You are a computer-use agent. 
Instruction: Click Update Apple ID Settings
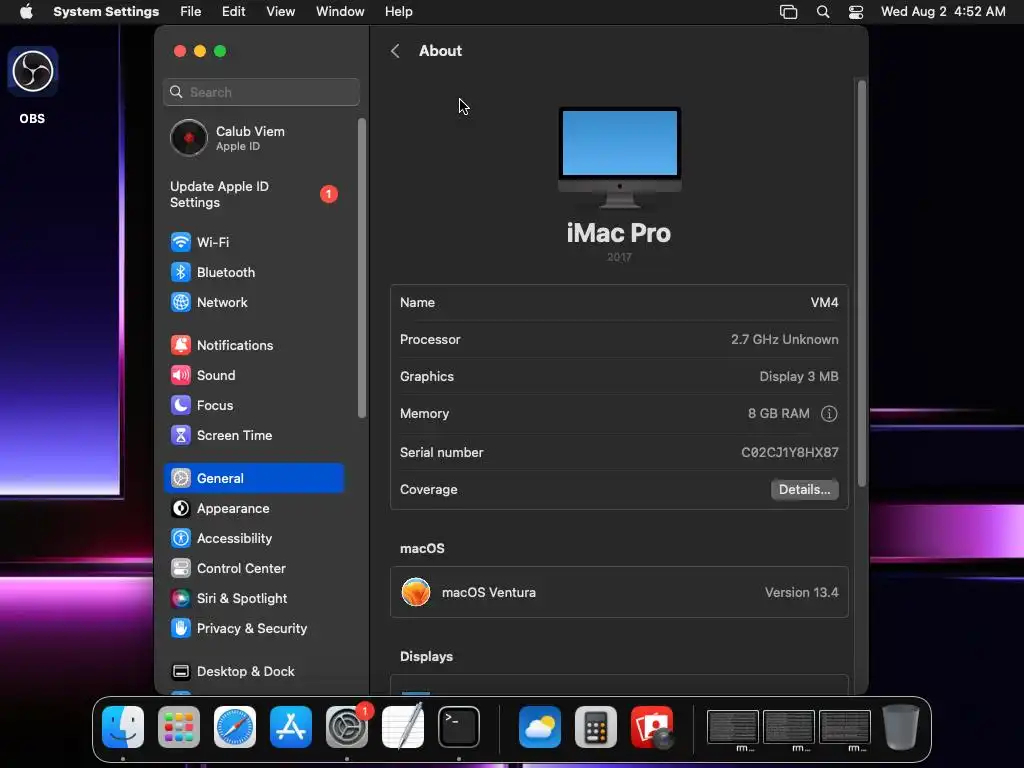[x=253, y=194]
